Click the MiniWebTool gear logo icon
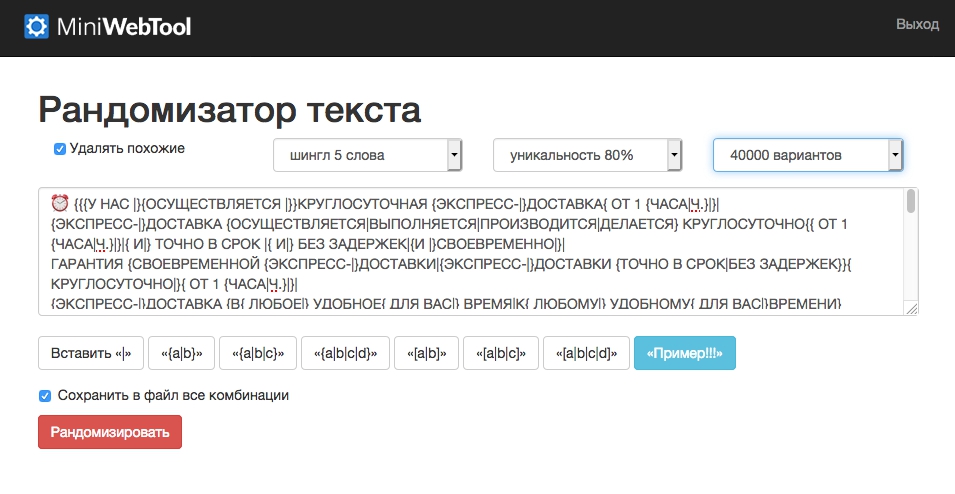955x494 pixels. [37, 27]
